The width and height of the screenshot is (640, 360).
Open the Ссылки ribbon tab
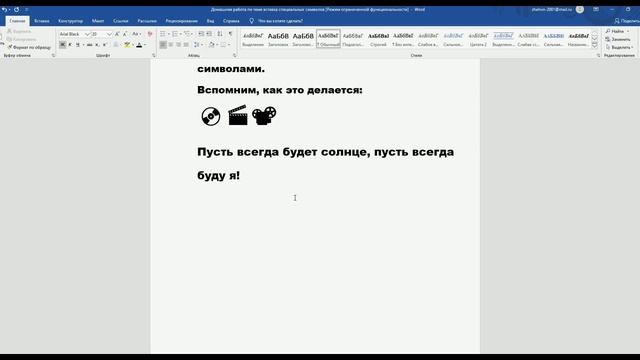(x=121, y=21)
